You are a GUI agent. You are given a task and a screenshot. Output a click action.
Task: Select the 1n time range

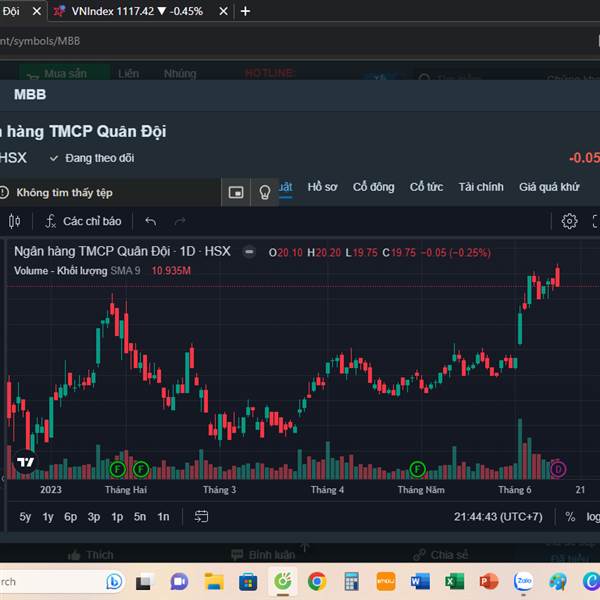[163, 517]
